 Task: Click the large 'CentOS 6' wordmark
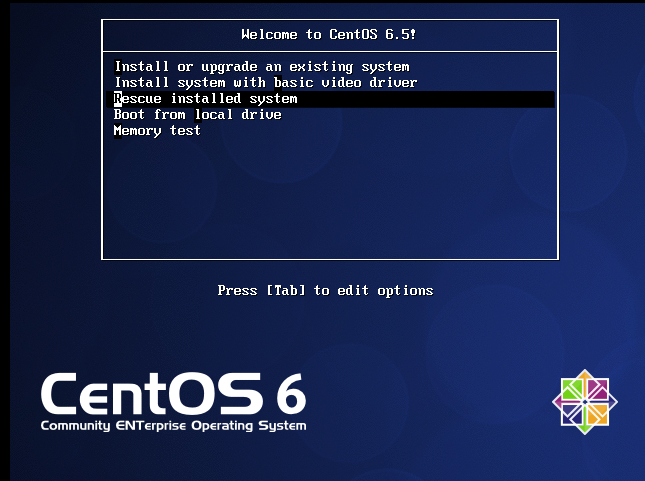click(173, 394)
